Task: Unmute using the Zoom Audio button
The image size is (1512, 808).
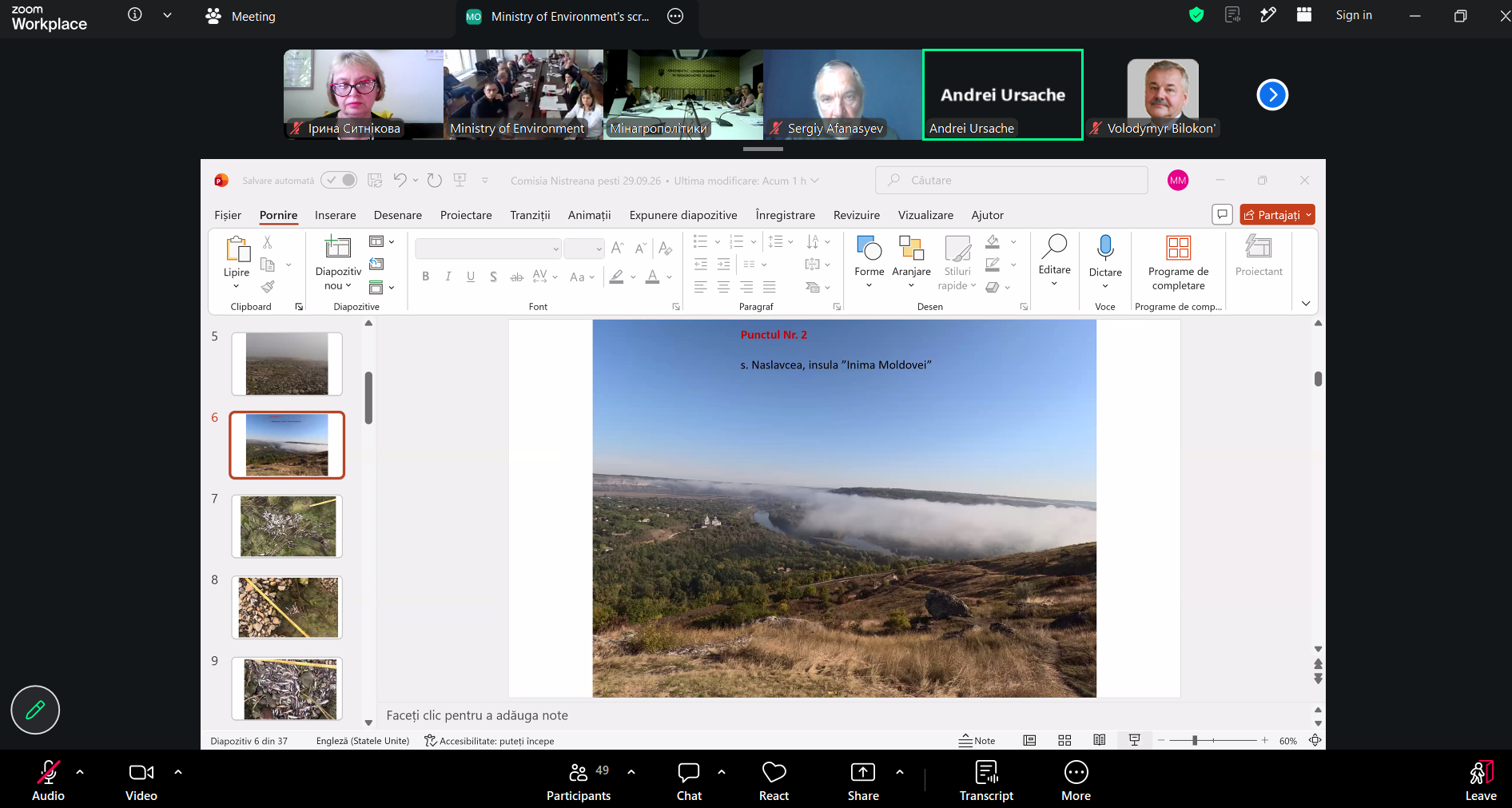Action: [48, 781]
